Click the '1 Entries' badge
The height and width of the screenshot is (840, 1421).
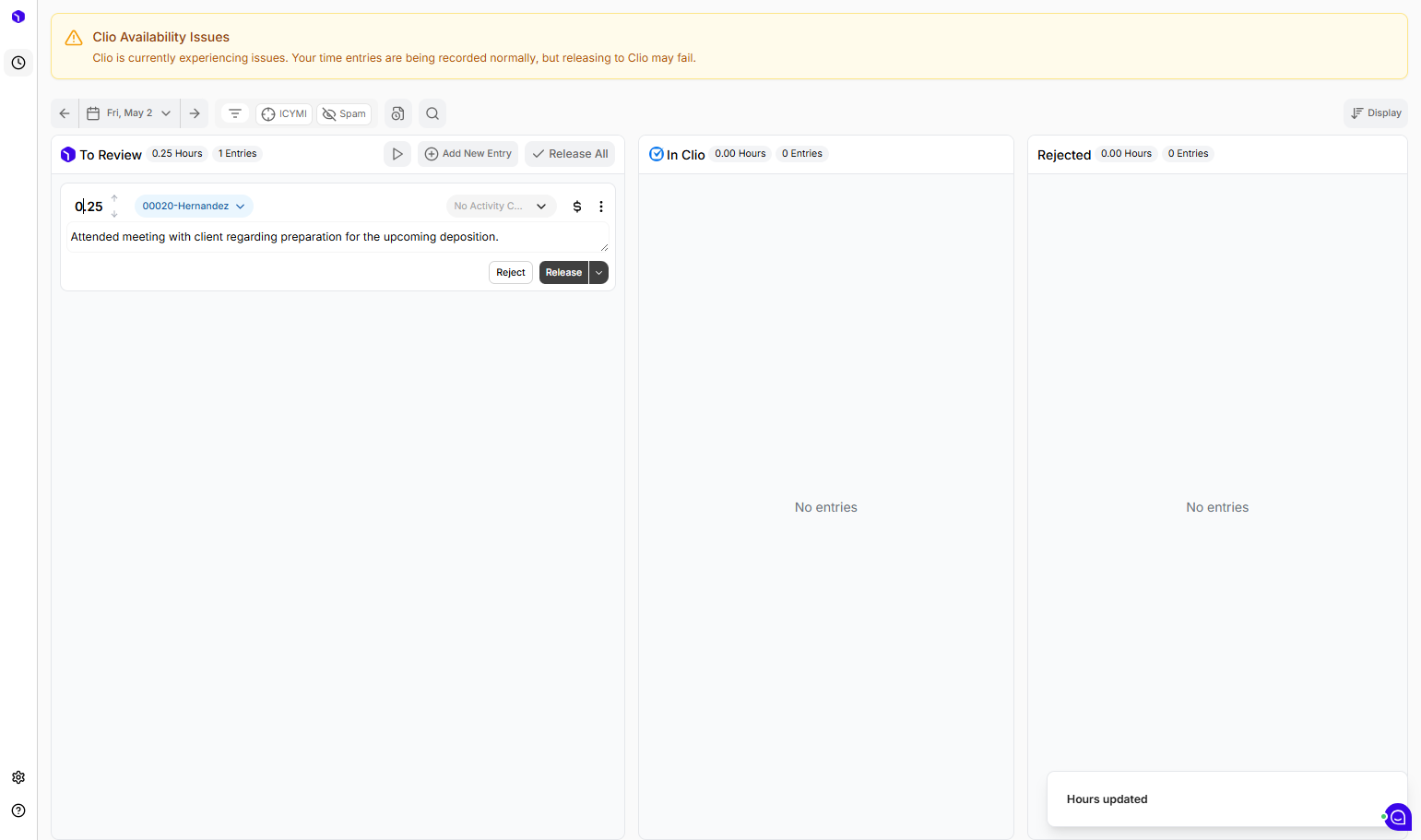(x=238, y=154)
